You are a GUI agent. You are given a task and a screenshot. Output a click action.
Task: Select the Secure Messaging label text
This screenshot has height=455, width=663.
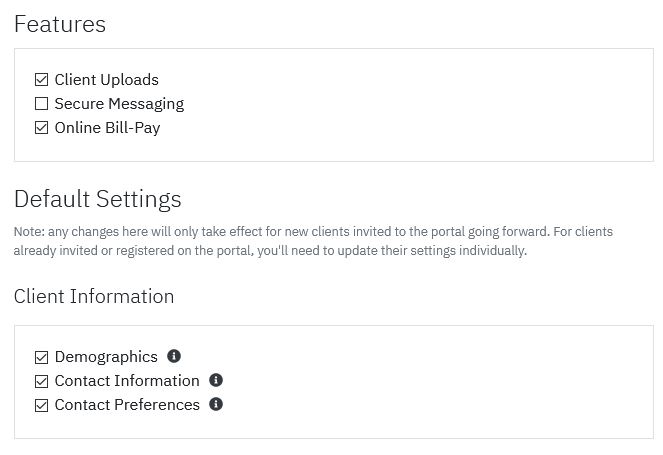(119, 104)
